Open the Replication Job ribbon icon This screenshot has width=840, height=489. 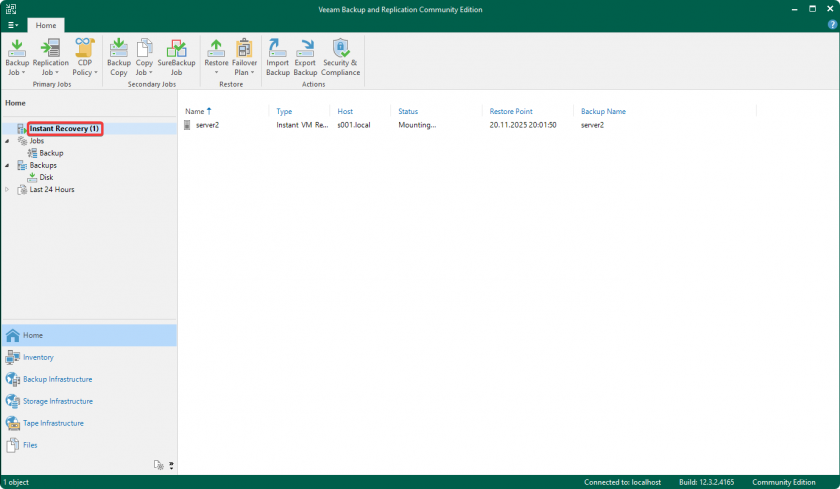[50, 55]
